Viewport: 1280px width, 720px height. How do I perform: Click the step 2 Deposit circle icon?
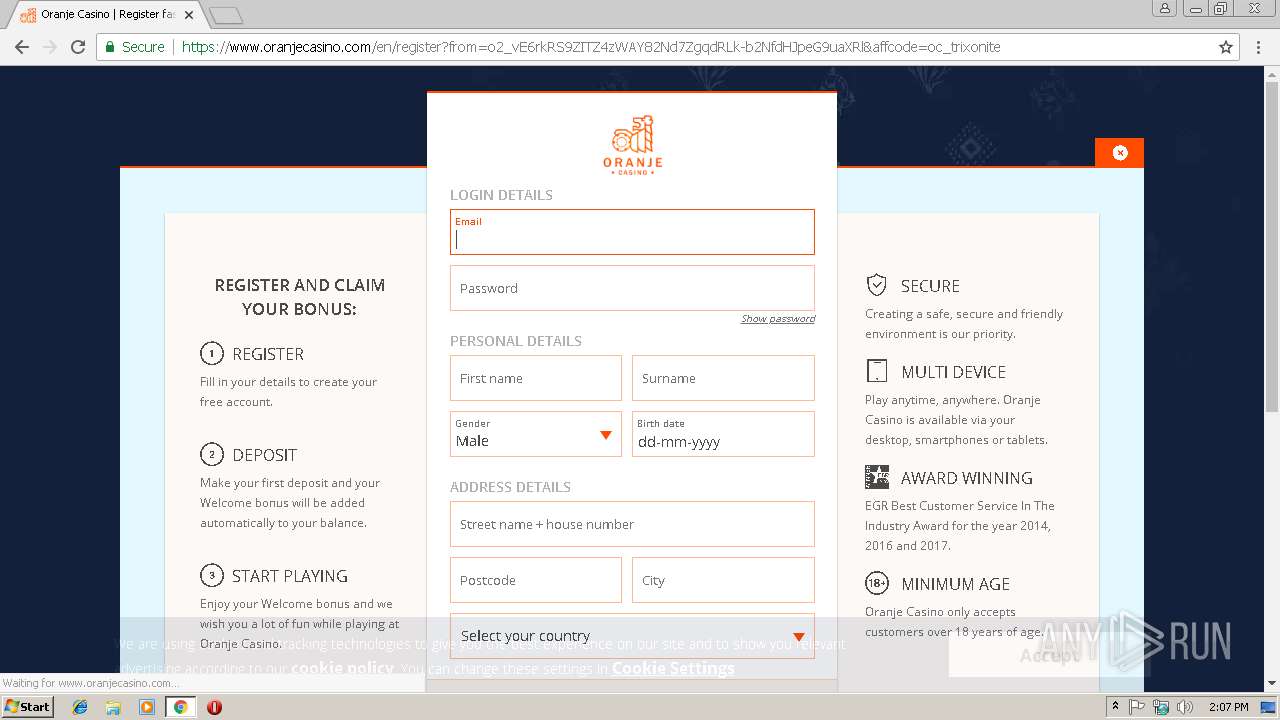[x=211, y=454]
